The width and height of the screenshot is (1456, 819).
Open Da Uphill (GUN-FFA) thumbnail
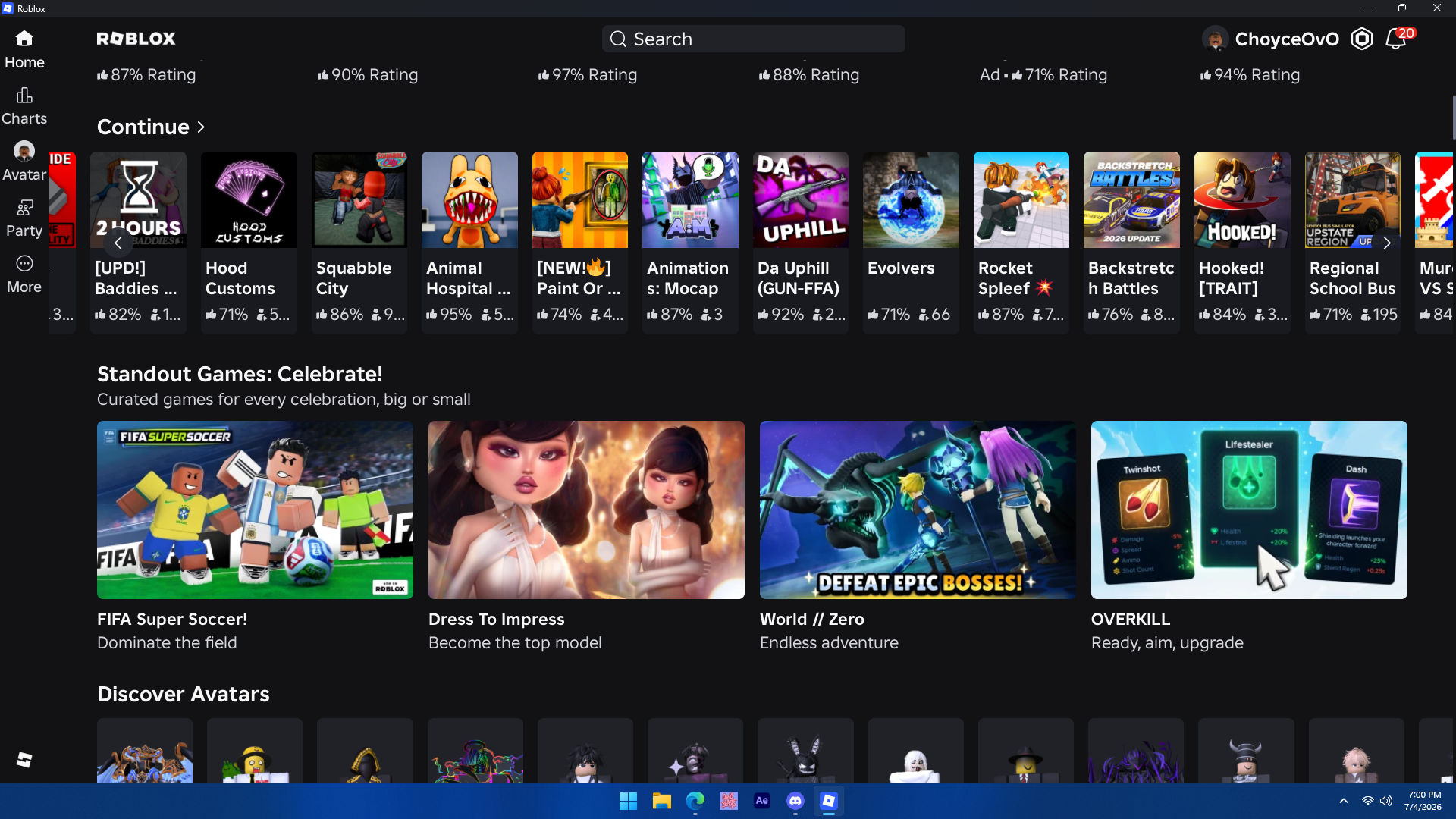(801, 199)
